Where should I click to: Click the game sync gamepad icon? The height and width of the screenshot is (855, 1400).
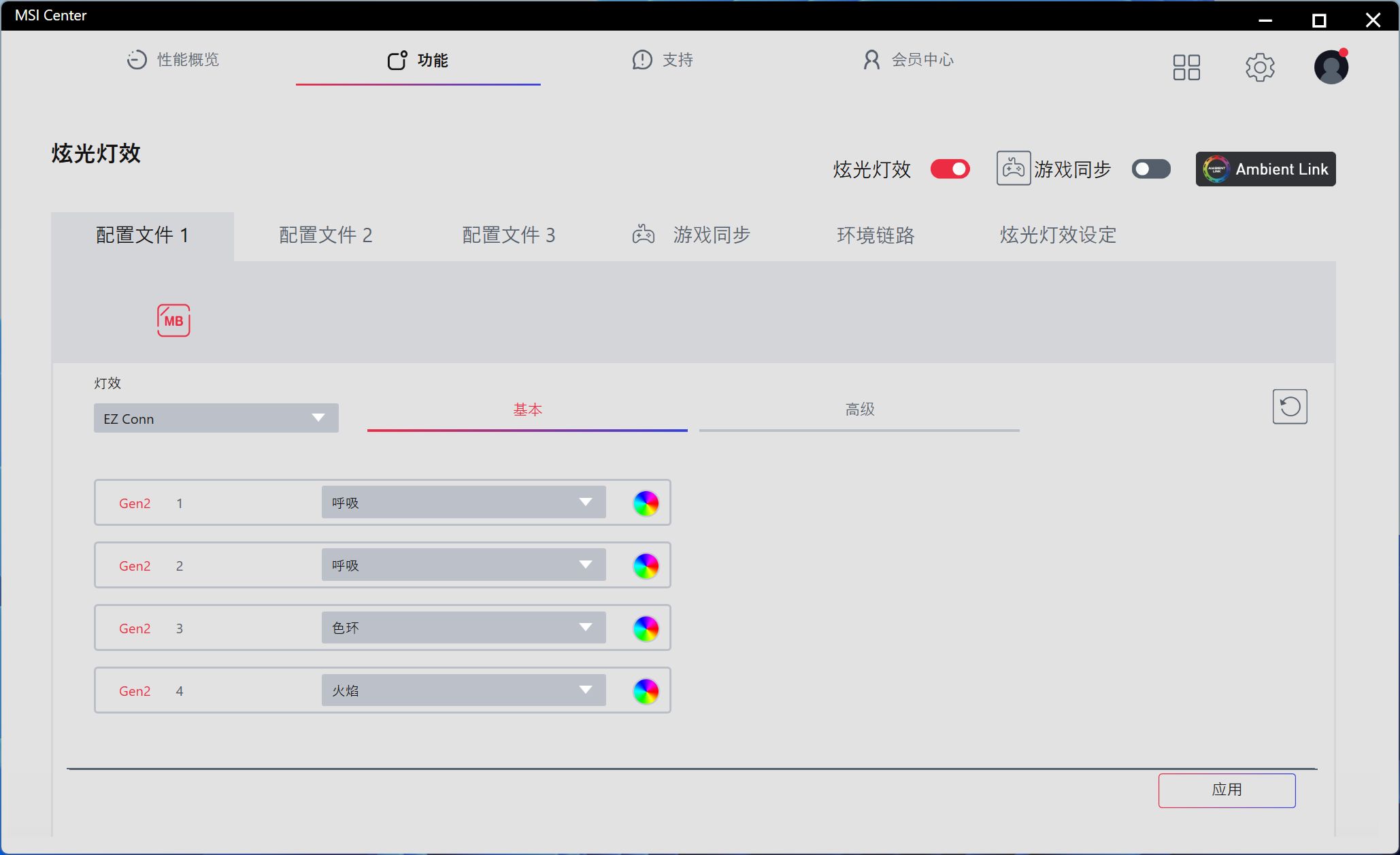pyautogui.click(x=1013, y=169)
